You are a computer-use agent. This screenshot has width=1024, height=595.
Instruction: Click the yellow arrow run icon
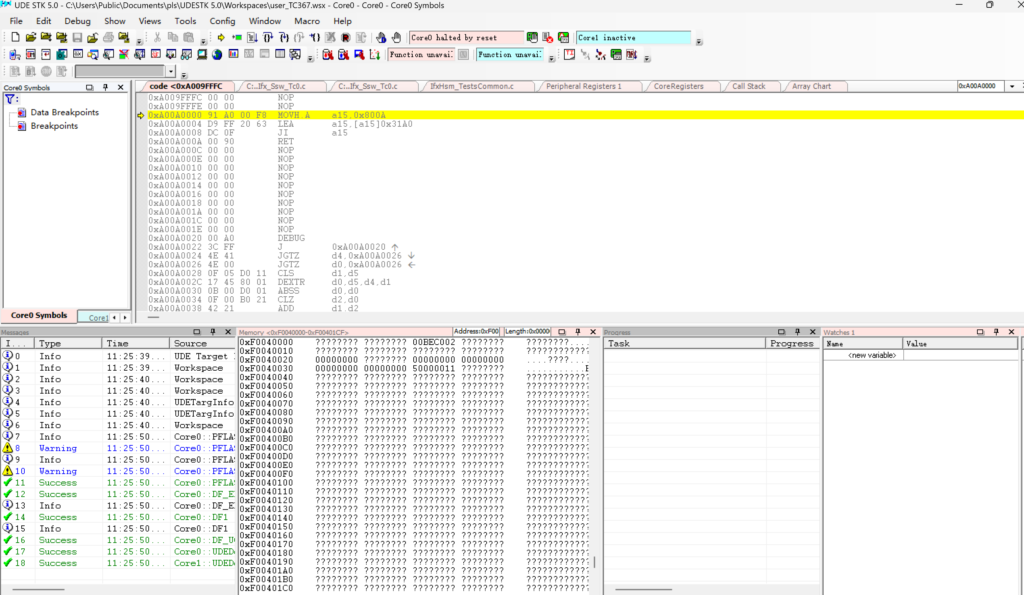(x=220, y=38)
